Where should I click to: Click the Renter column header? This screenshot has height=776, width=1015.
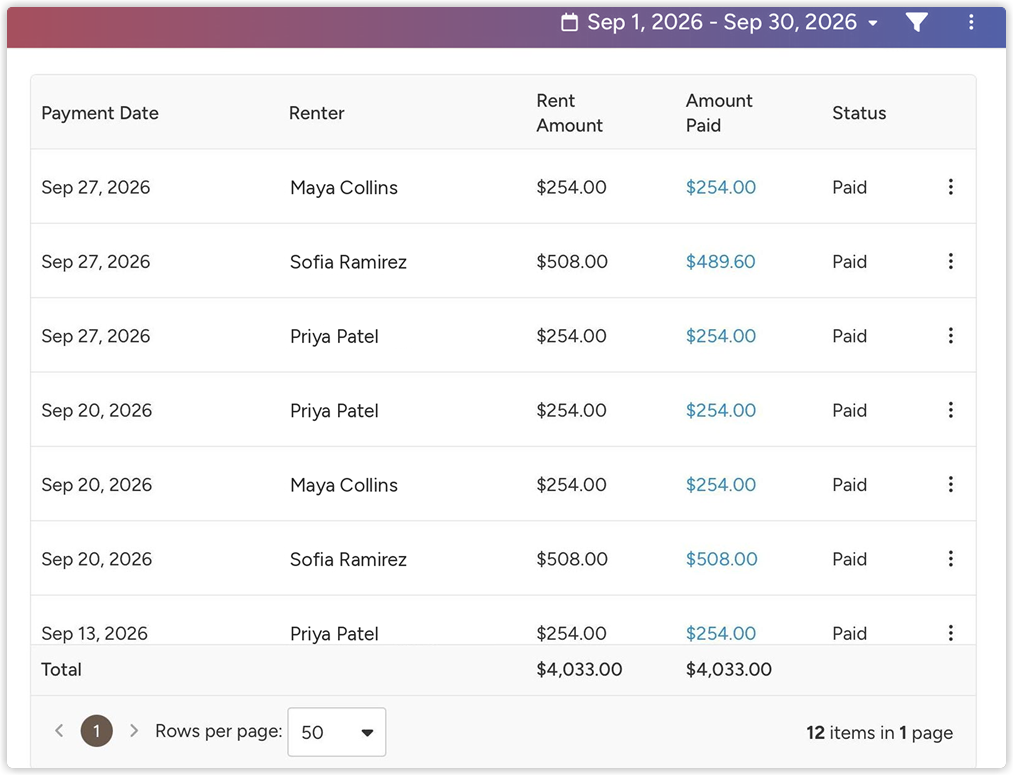pos(317,113)
